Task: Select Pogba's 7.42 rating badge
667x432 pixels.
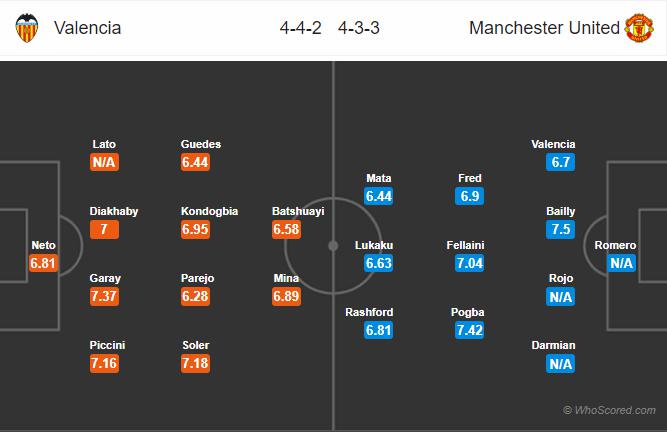Action: pos(469,332)
